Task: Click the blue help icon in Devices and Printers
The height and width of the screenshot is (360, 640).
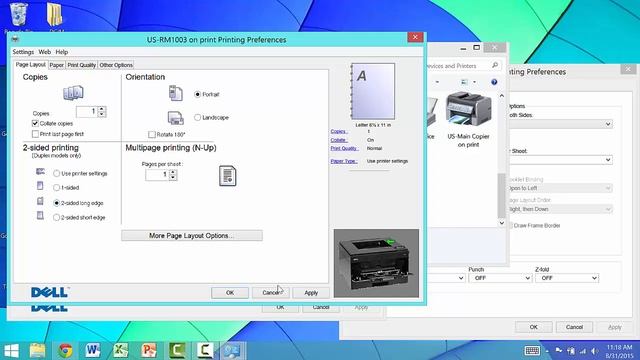Action: pos(494,82)
